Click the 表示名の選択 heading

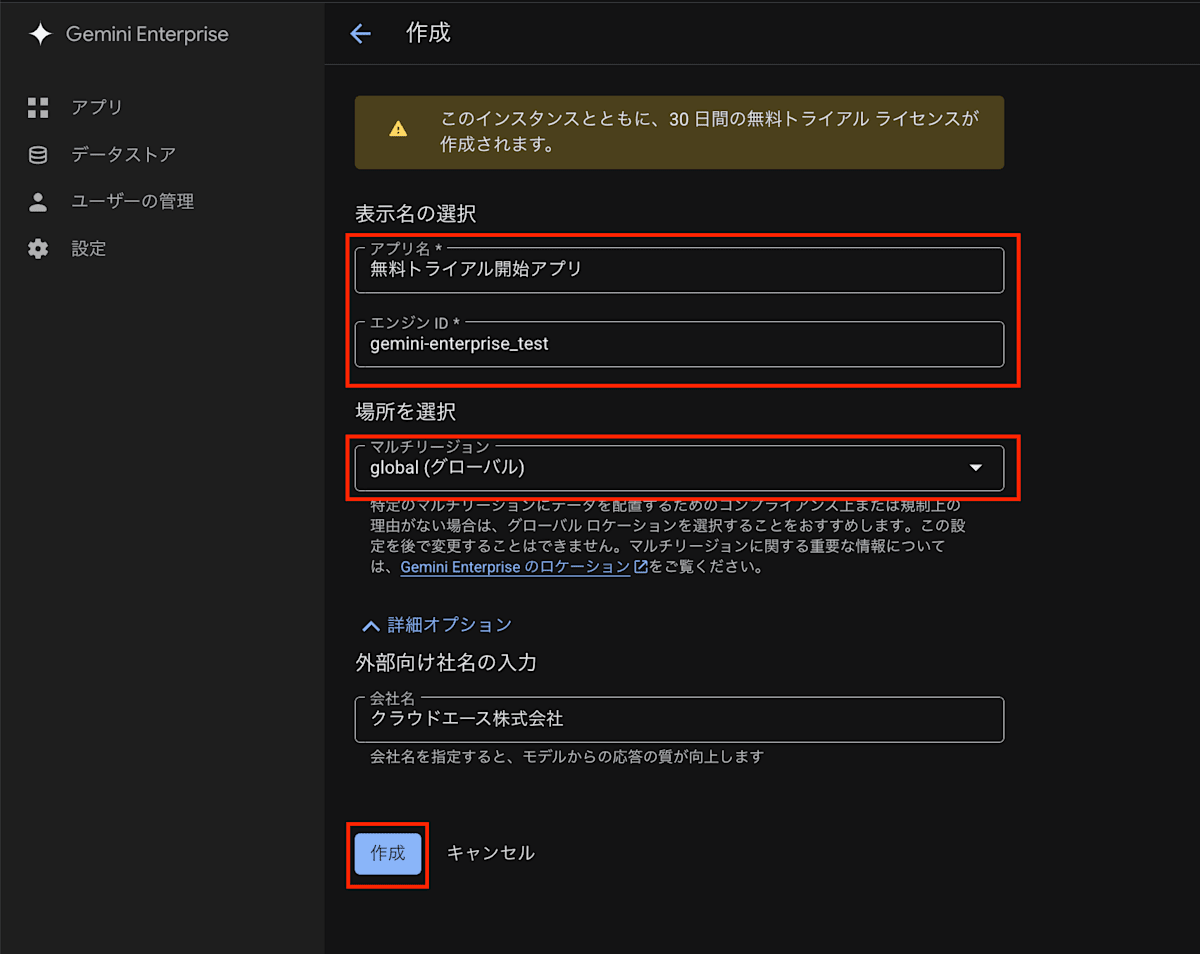pyautogui.click(x=415, y=214)
